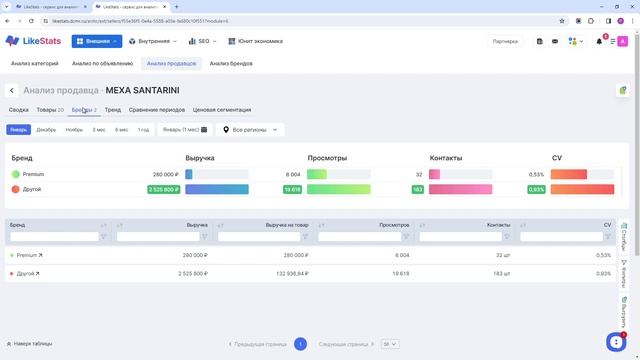The image size is (640, 360).
Task: Open the Январь (1 мес) date picker
Action: click(x=185, y=130)
